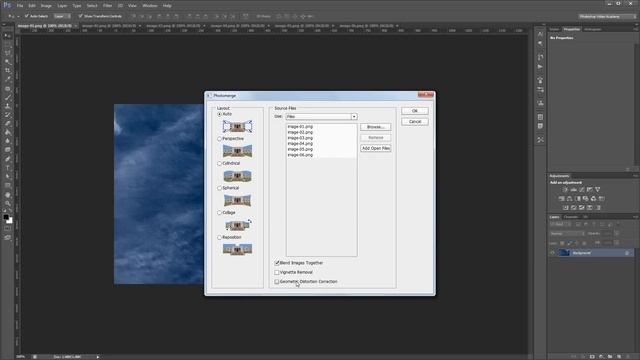Switch to the Channels tab

[571, 217]
